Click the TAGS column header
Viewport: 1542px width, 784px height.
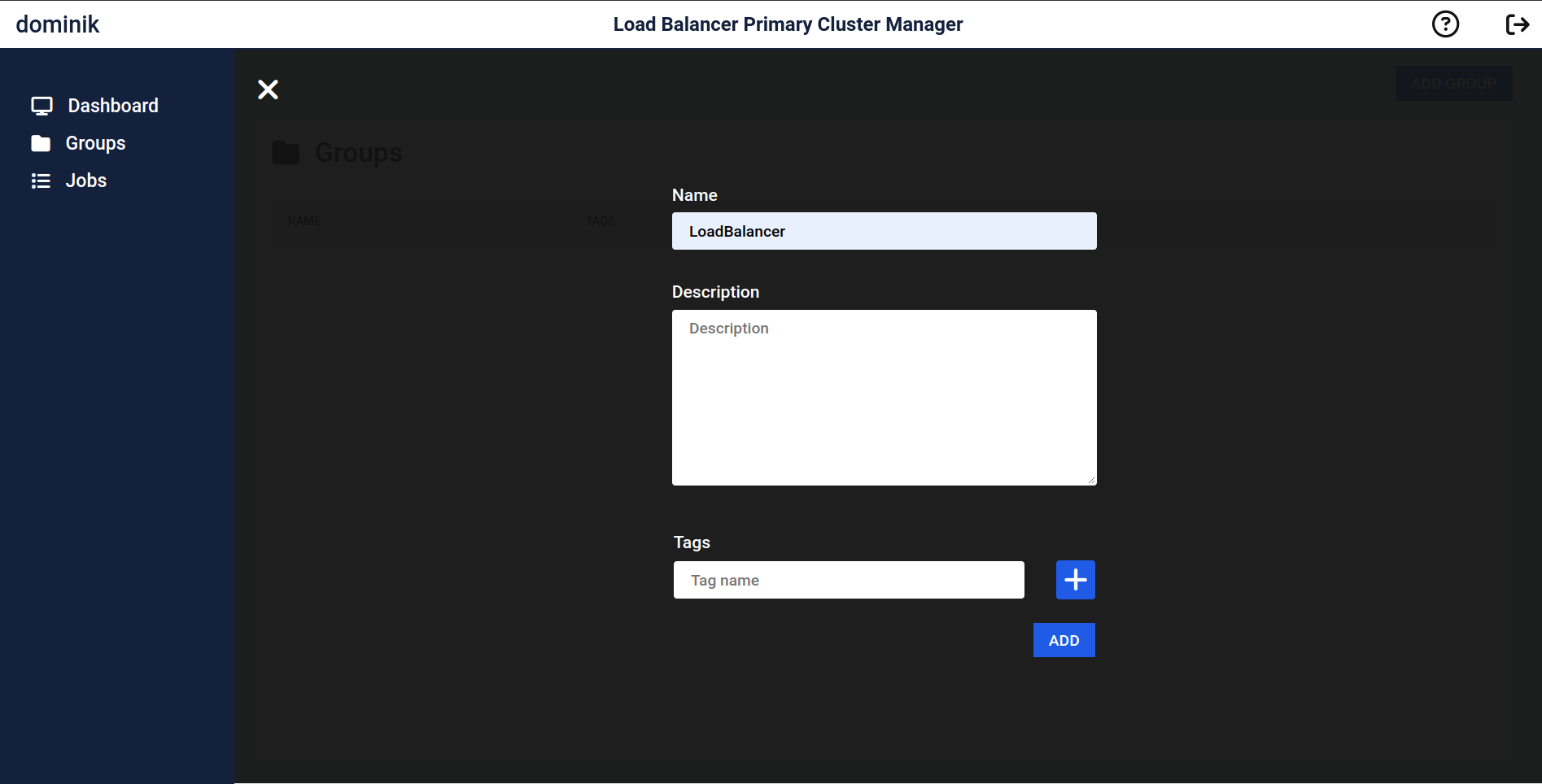pyautogui.click(x=601, y=220)
